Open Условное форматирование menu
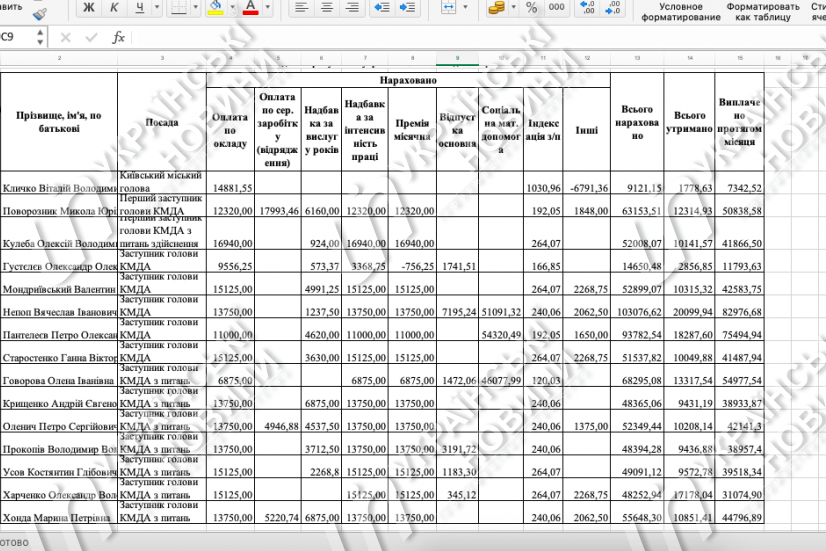826x551 pixels. pos(681,12)
